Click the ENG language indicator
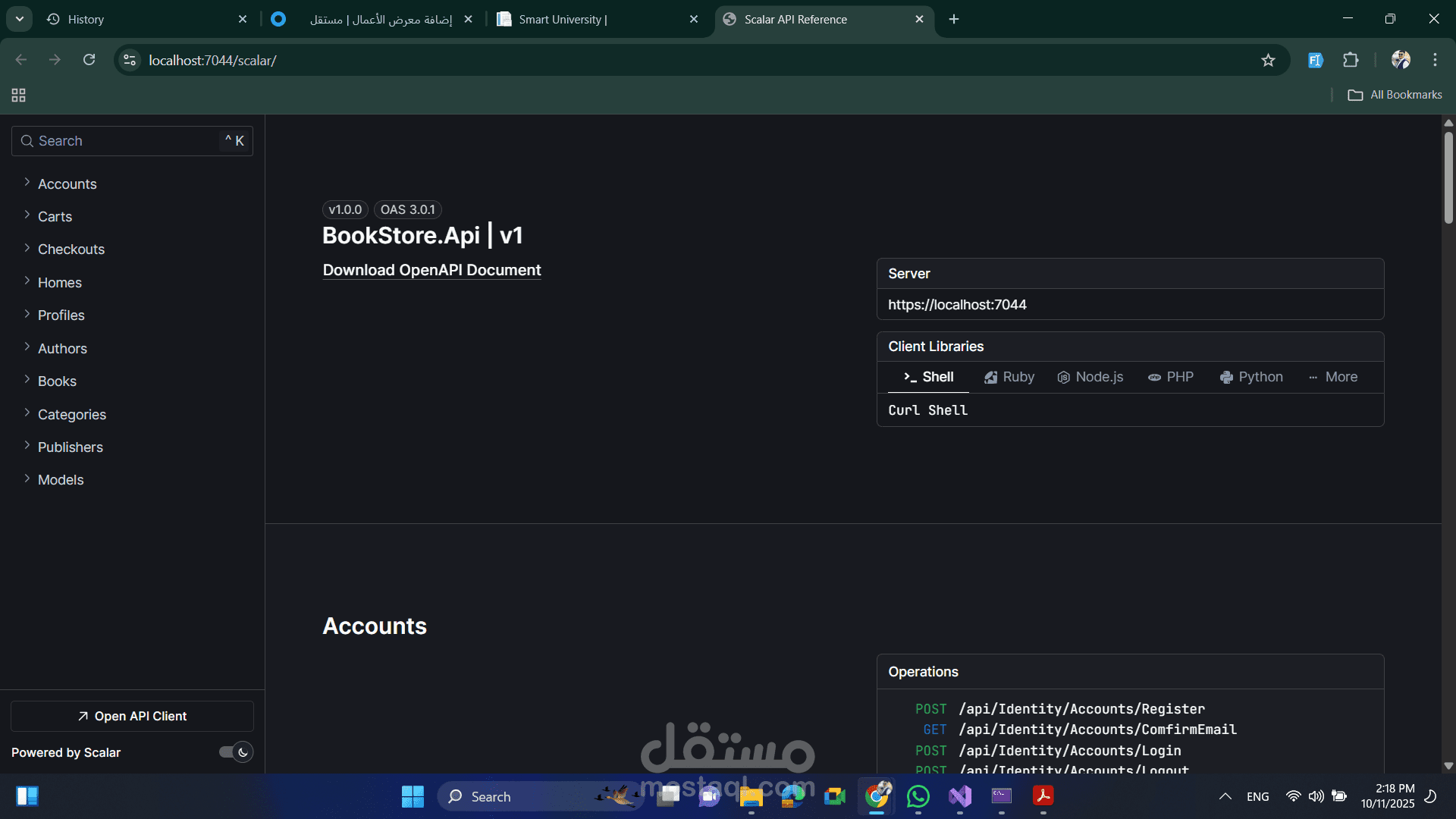This screenshot has height=819, width=1456. pos(1257,797)
